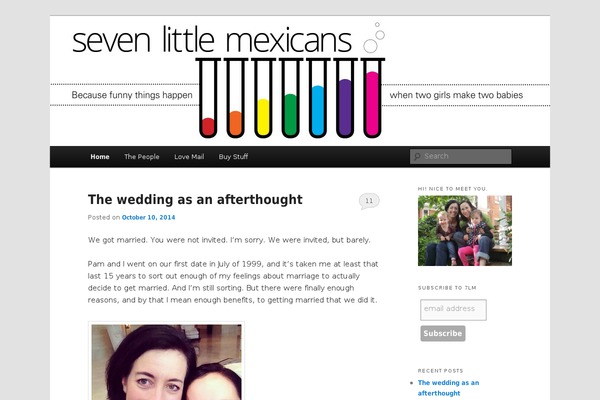Focus the email address field
600x400 pixels.
(453, 310)
